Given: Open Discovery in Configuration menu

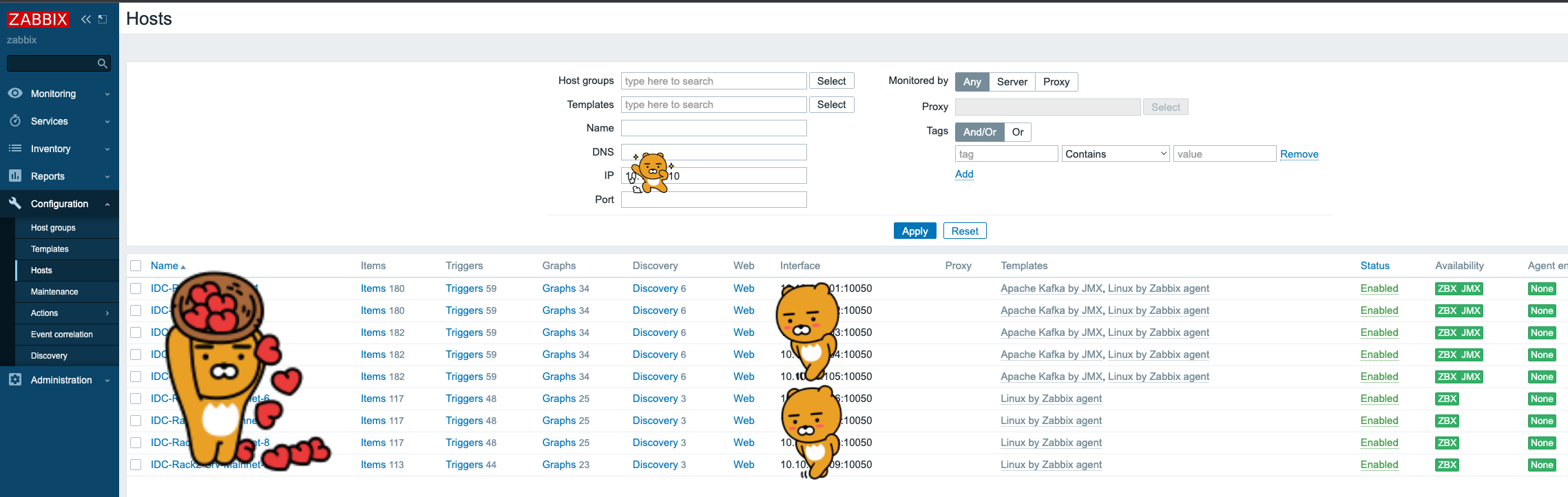Looking at the screenshot, I should (49, 356).
